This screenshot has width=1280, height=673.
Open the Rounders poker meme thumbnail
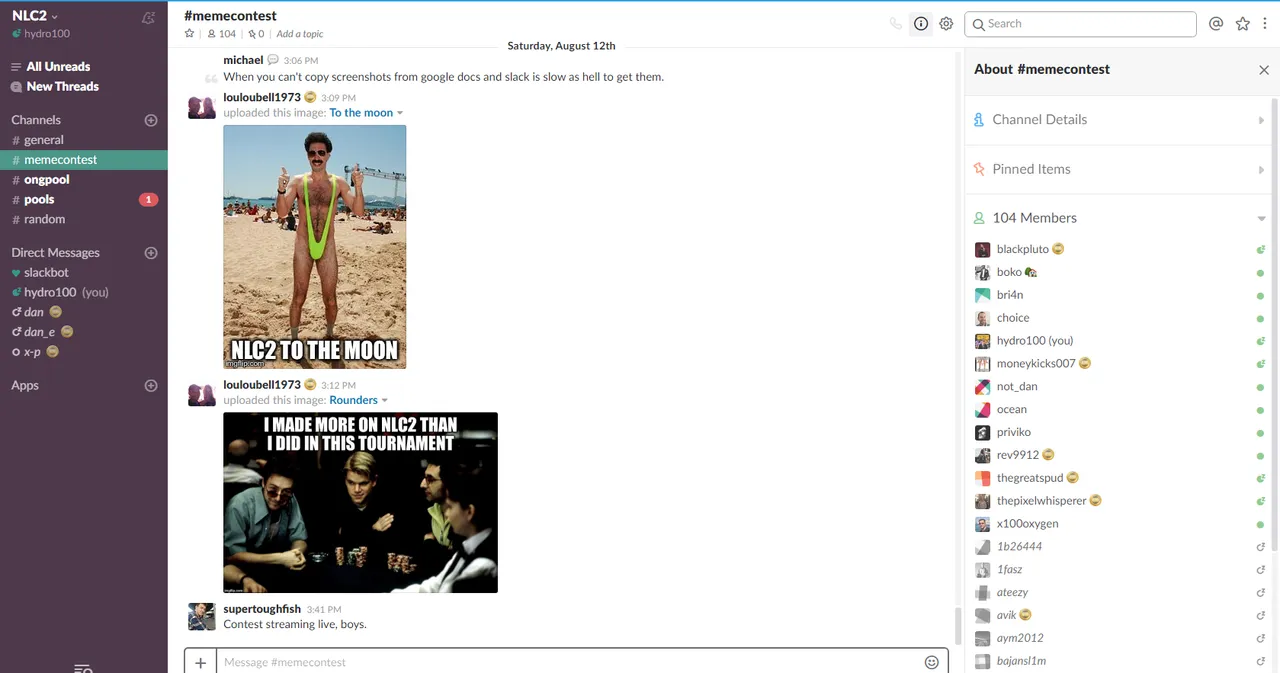pyautogui.click(x=360, y=503)
